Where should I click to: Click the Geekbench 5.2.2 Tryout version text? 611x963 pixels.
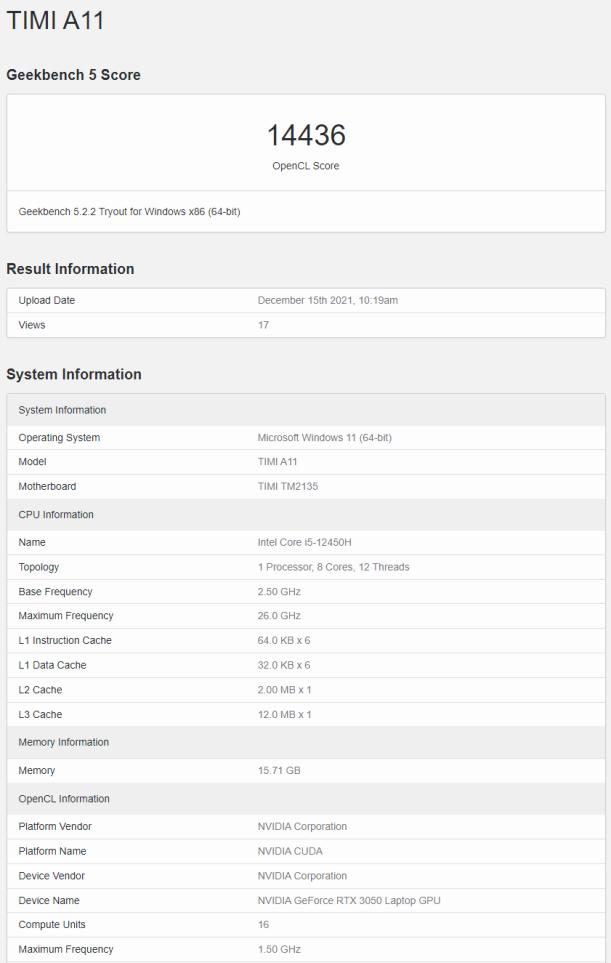coord(129,212)
